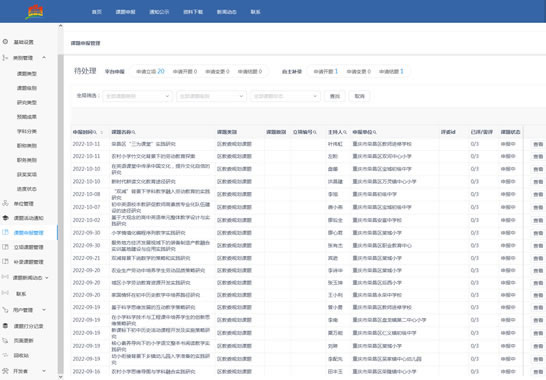Click the 回收站 recycle bin icon

5,355
